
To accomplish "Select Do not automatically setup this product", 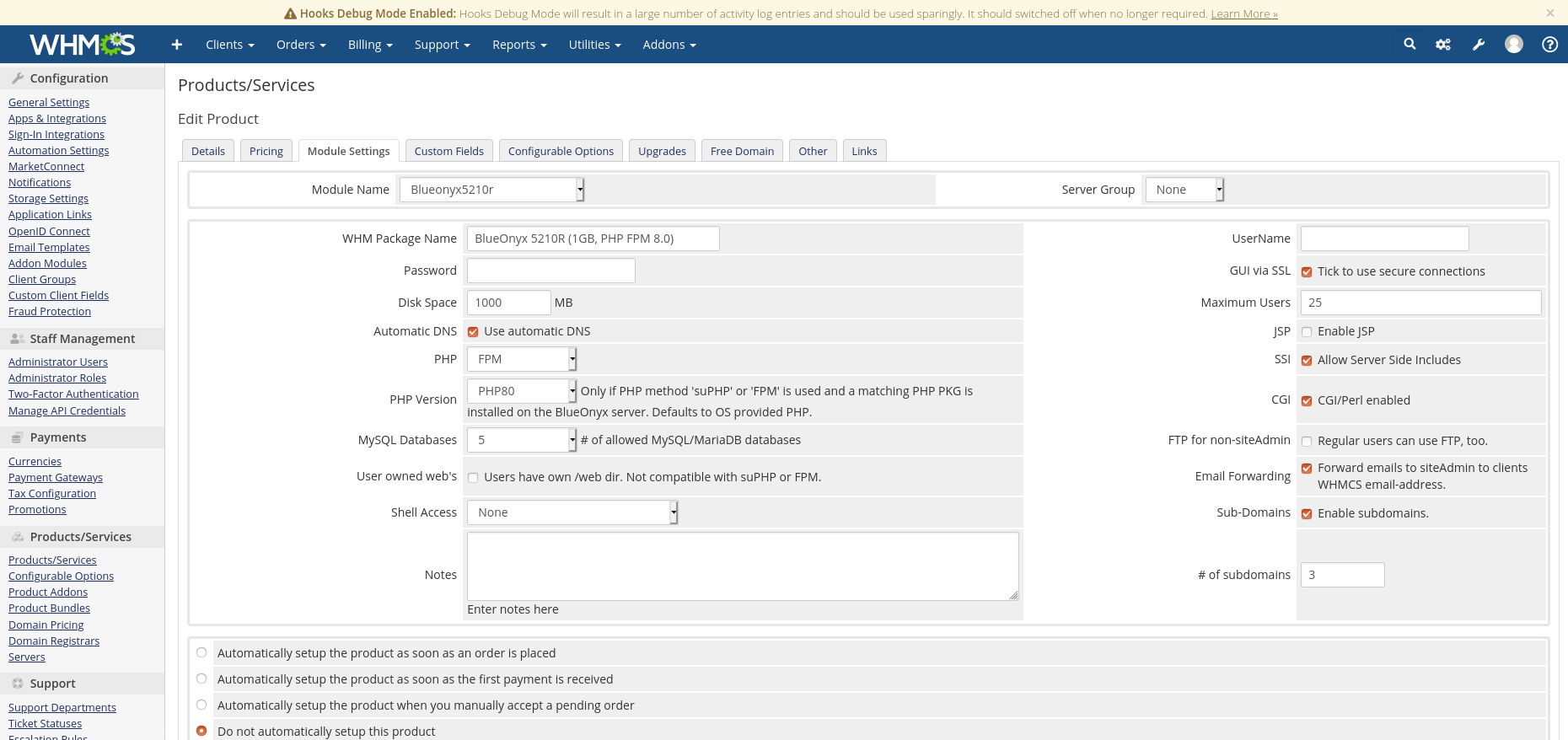I will click(x=201, y=731).
